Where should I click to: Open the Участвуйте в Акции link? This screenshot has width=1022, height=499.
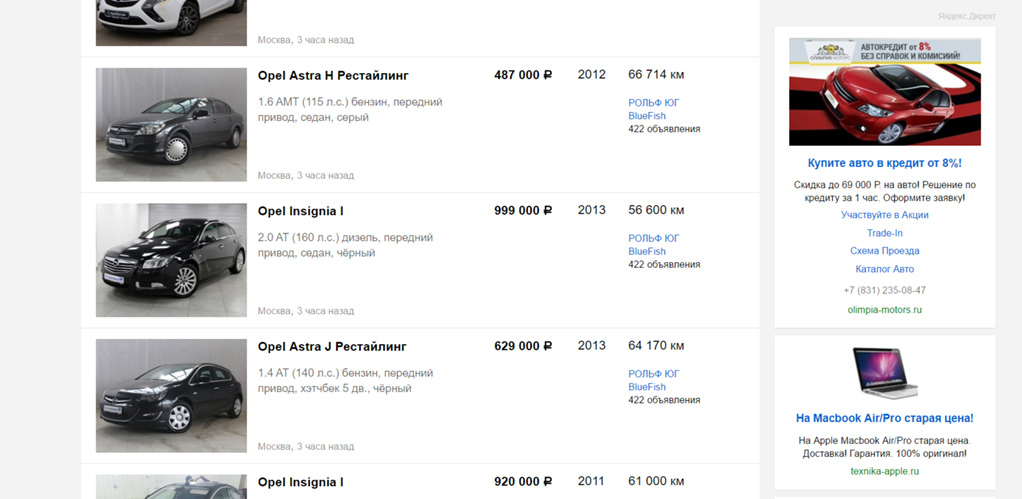(884, 215)
